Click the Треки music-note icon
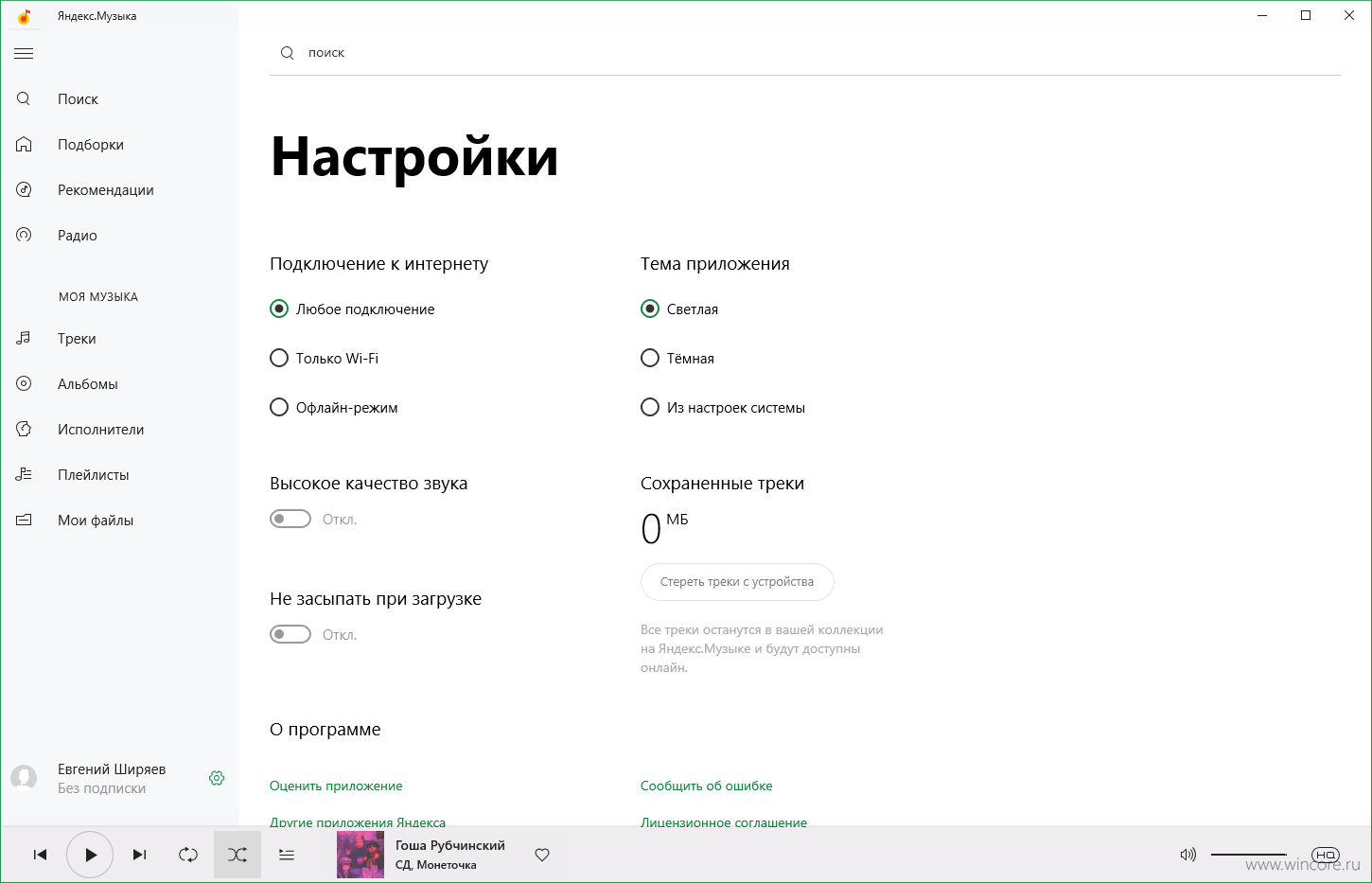Viewport: 1372px width, 883px height. [24, 338]
